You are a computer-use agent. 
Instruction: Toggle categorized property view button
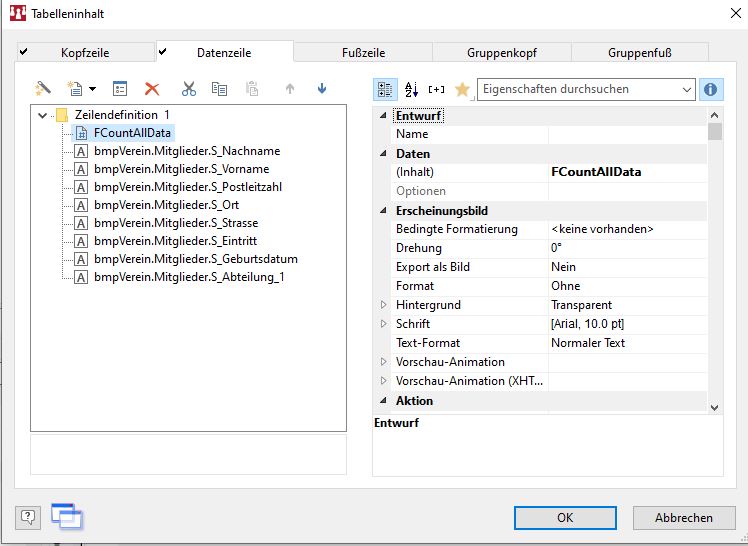point(385,89)
